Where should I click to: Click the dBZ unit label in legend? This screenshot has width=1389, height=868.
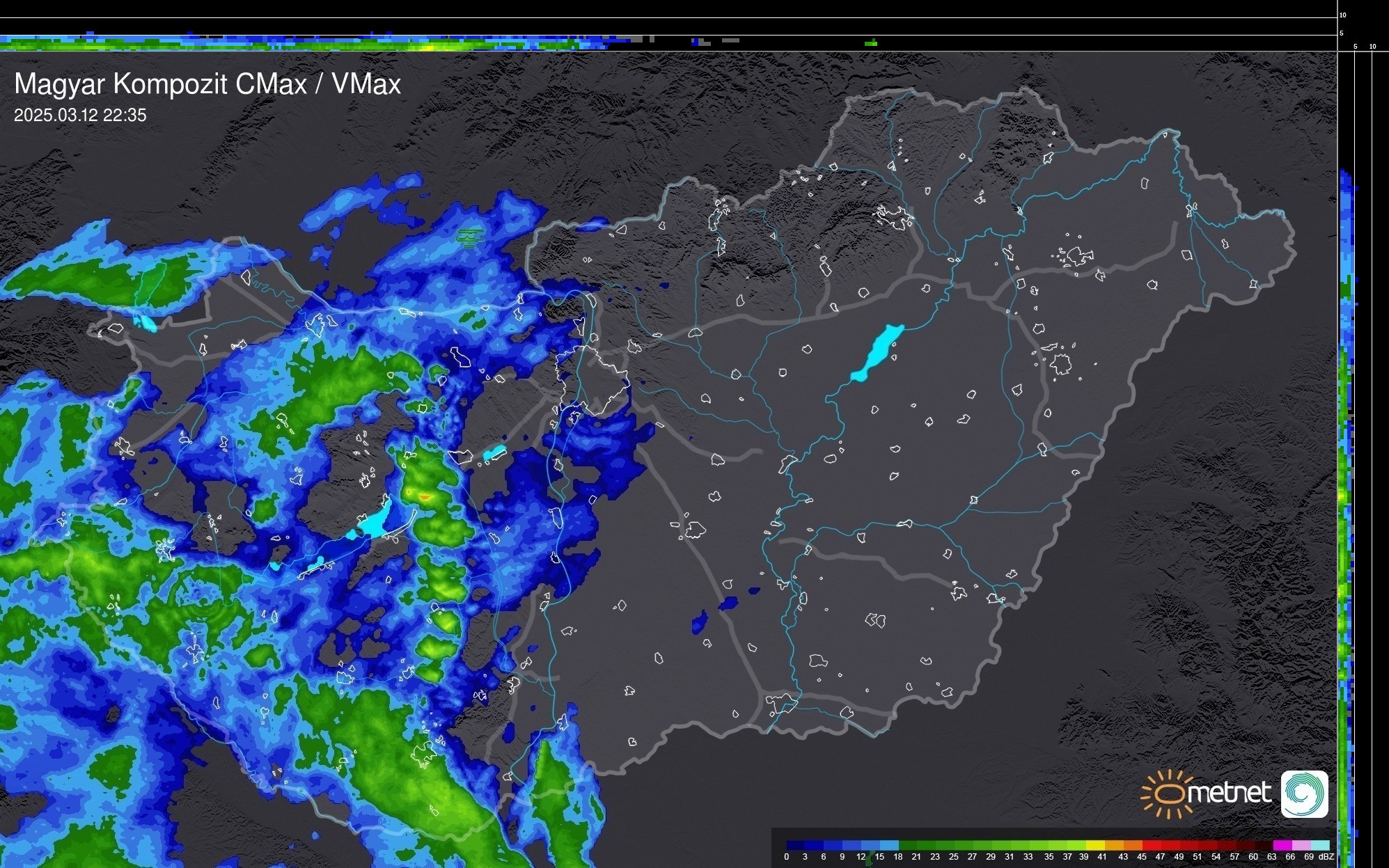[1326, 857]
